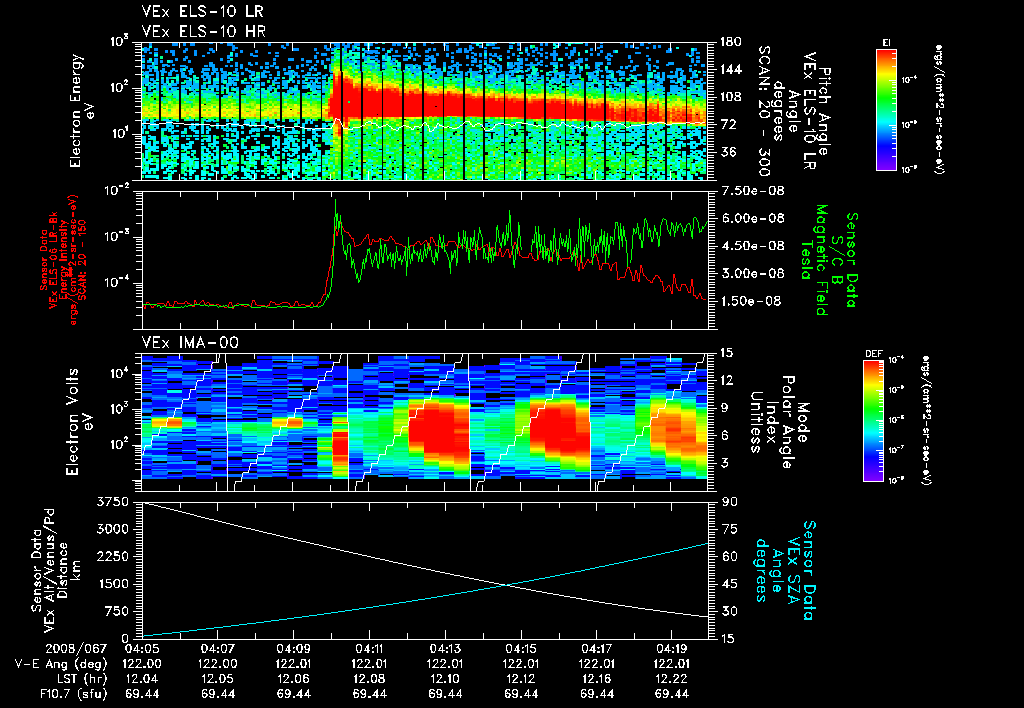
Task: Click the "2250" altitude tick label
Action: click(113, 556)
